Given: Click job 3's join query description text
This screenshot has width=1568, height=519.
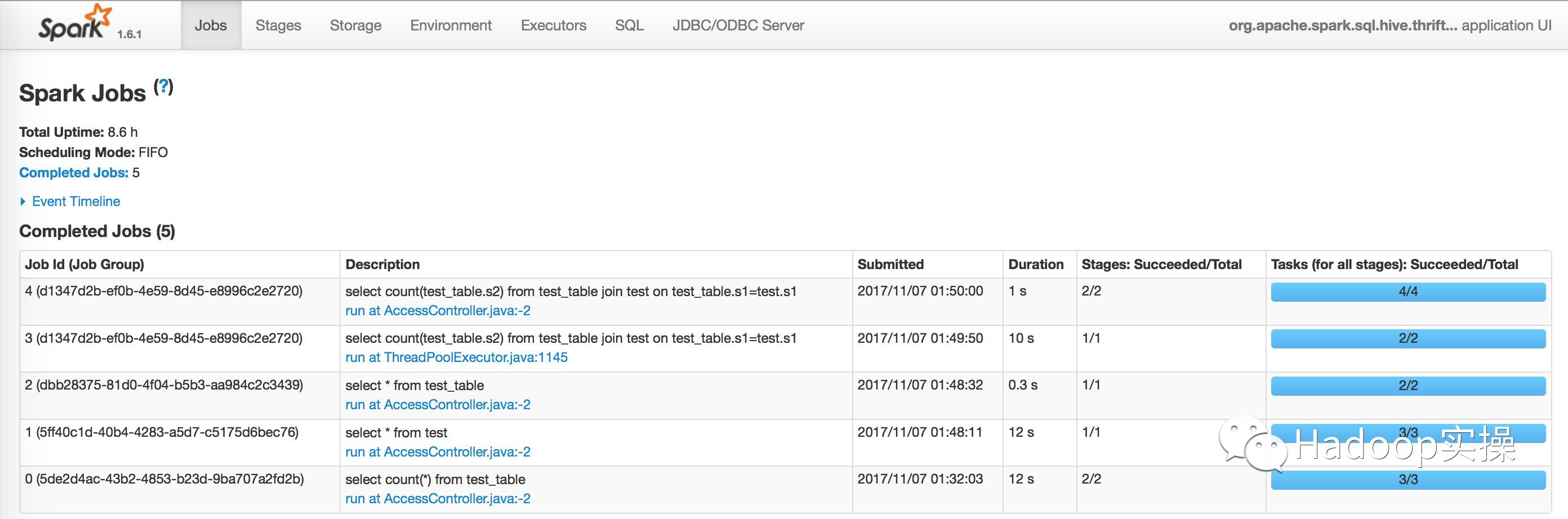Looking at the screenshot, I should (x=571, y=338).
